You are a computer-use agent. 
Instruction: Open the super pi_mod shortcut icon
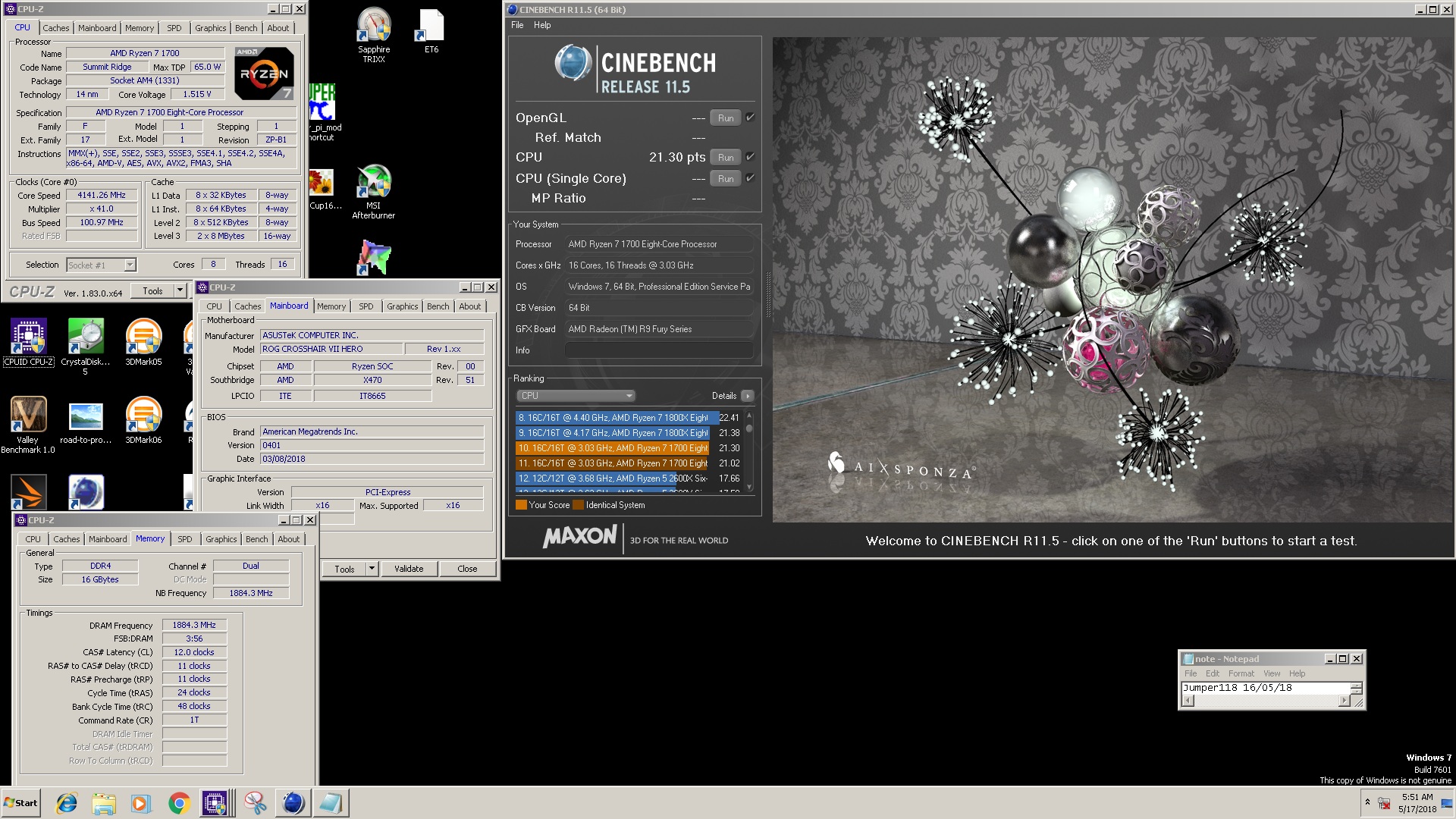[x=323, y=112]
